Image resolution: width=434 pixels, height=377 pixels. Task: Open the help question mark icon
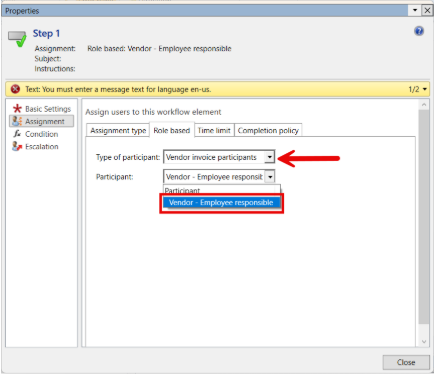pyautogui.click(x=419, y=31)
